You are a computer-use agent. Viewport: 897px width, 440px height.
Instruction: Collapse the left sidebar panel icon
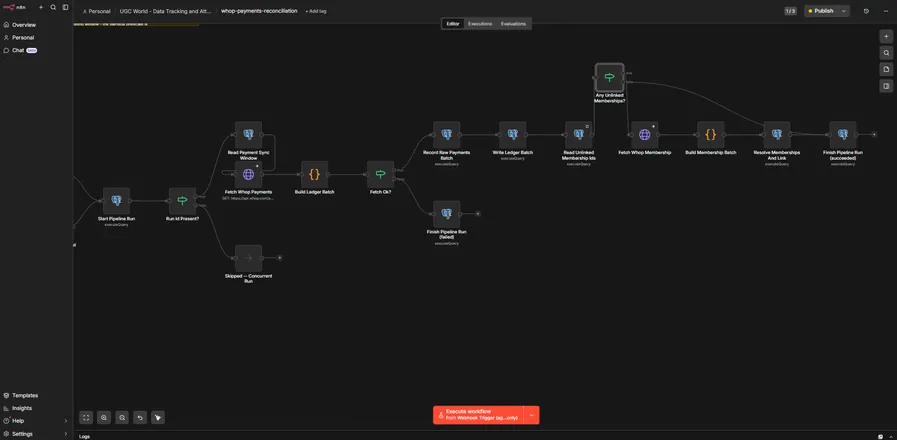(65, 7)
